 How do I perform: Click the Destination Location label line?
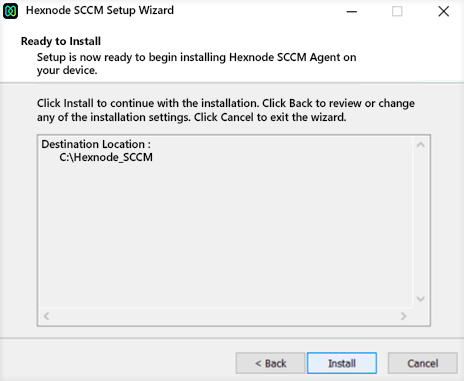tap(96, 144)
